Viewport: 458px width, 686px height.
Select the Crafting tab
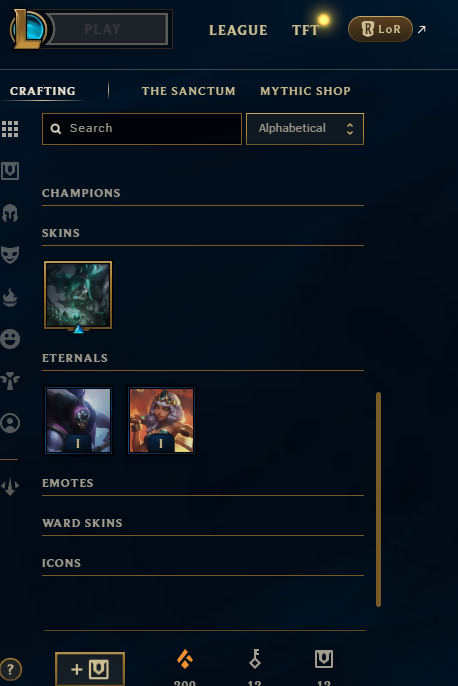[43, 91]
